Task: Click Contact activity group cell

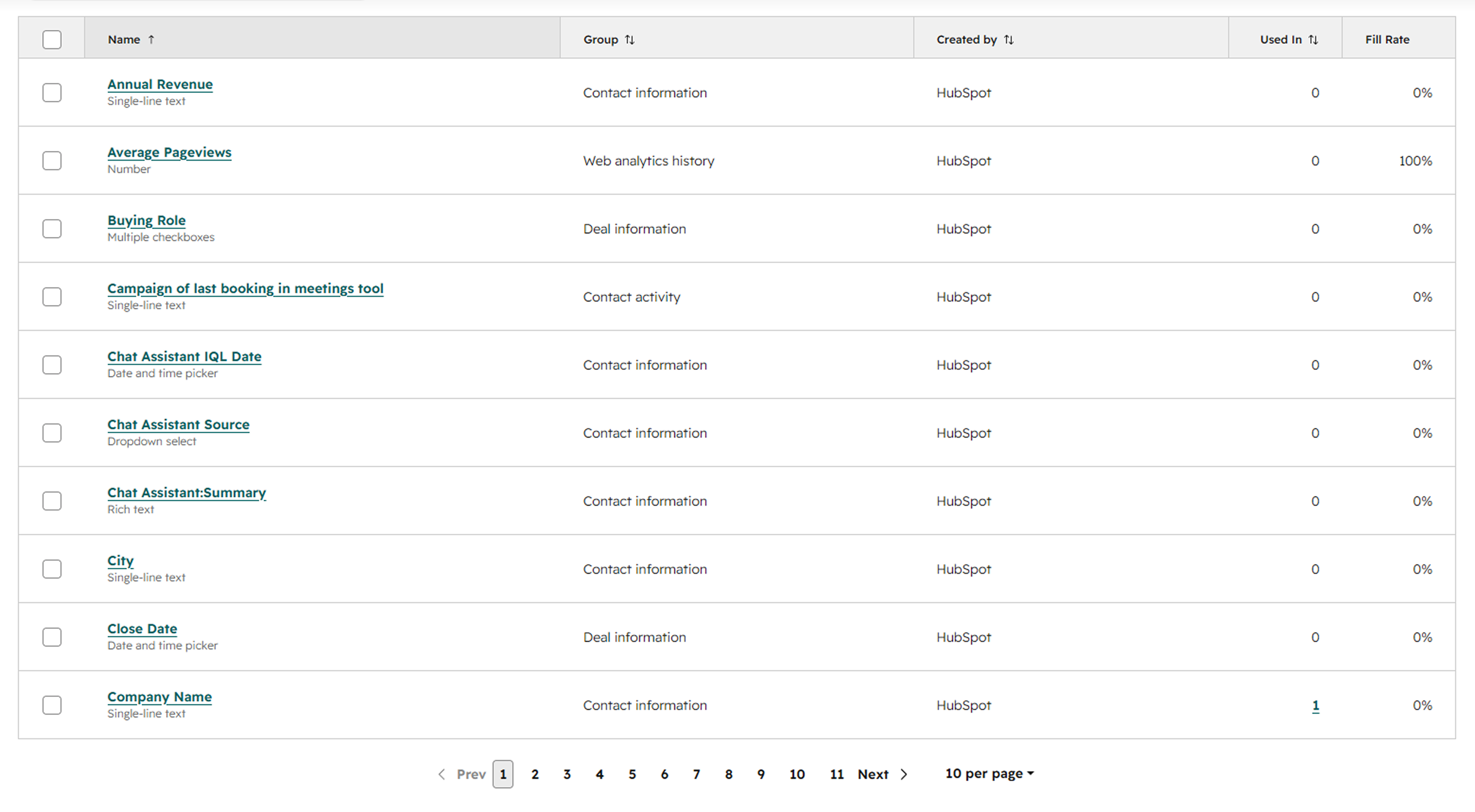Action: pos(632,297)
